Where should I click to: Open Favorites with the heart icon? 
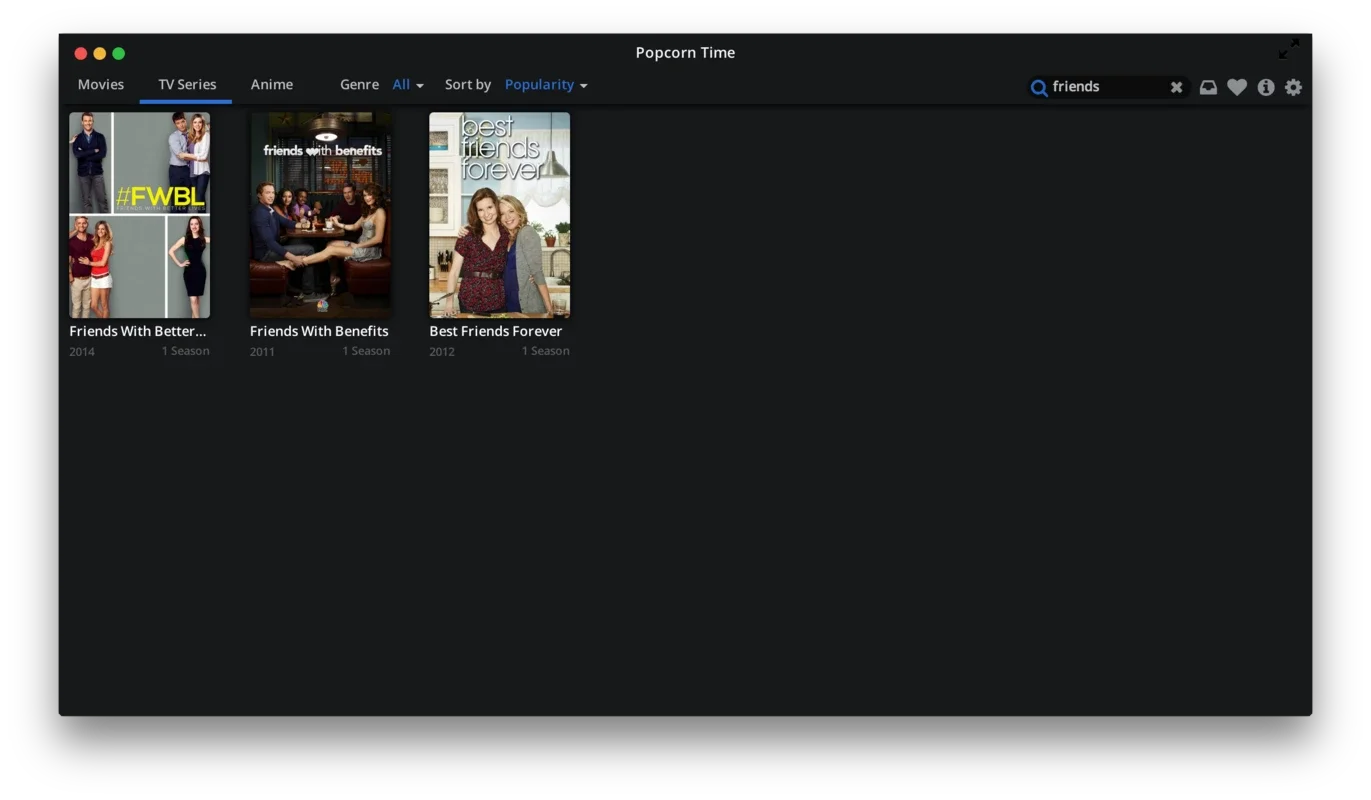tap(1237, 87)
